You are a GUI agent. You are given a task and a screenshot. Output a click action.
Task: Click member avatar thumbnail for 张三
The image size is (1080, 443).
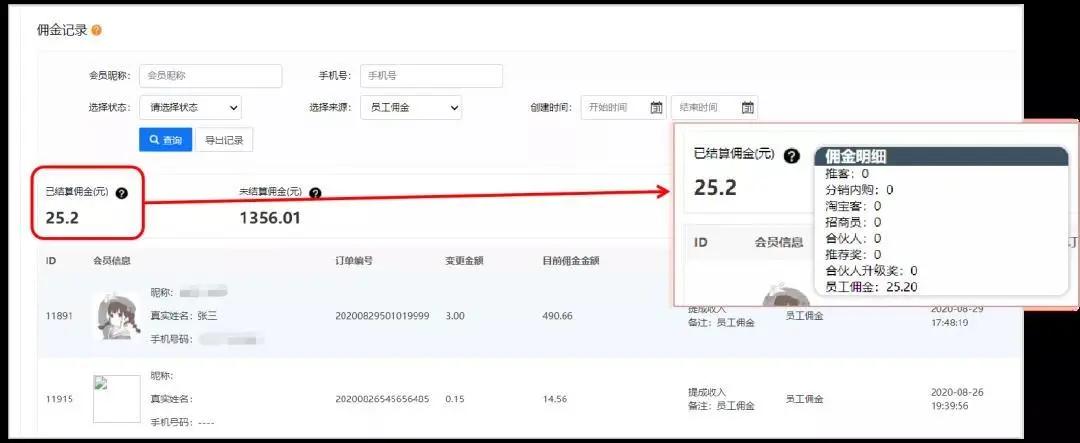tap(116, 316)
